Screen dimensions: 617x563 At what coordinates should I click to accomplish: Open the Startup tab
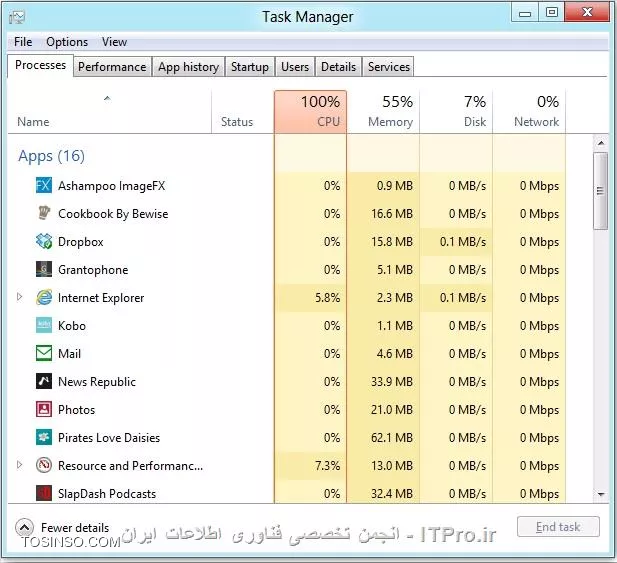pos(249,67)
